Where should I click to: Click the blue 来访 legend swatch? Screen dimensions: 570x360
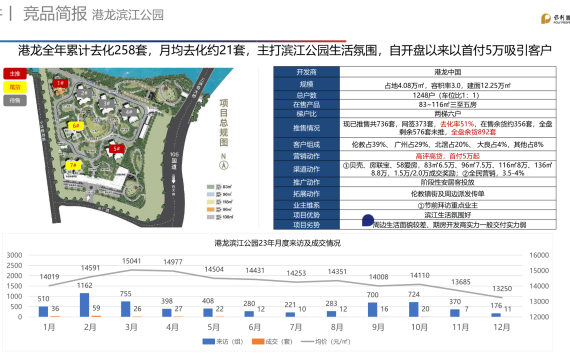pyautogui.click(x=209, y=341)
